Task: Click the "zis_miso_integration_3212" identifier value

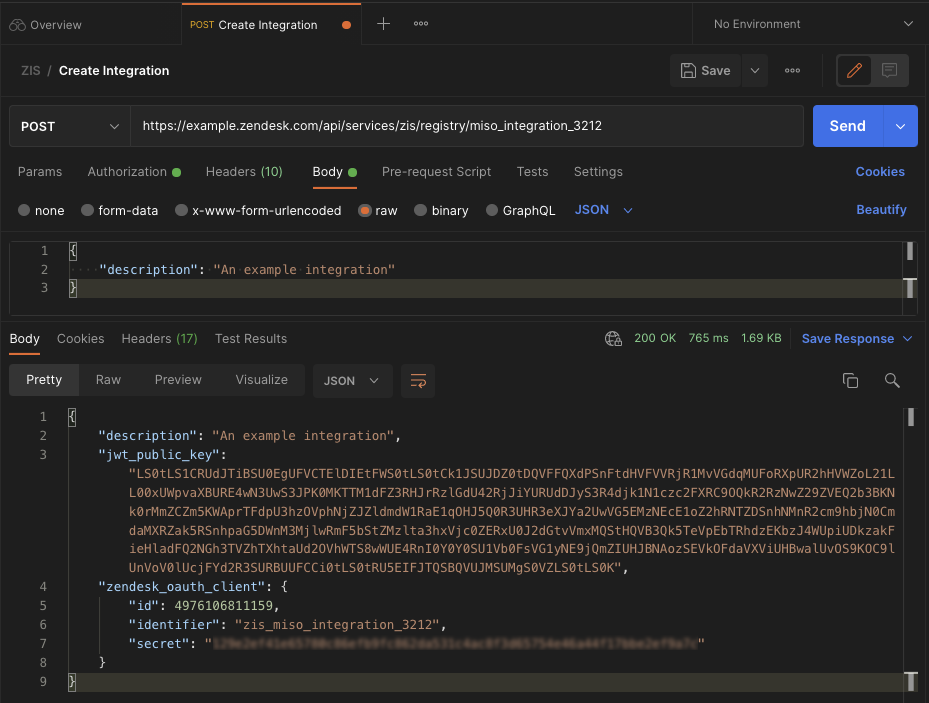Action: pos(337,624)
